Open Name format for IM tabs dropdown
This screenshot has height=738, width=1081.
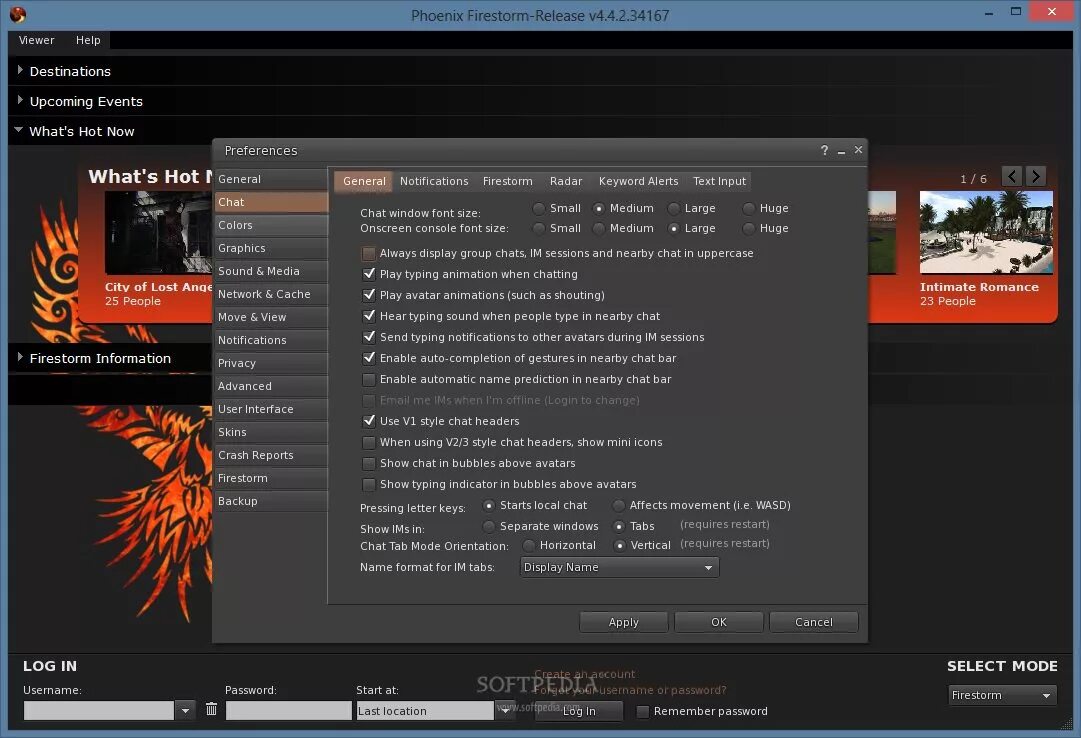619,567
